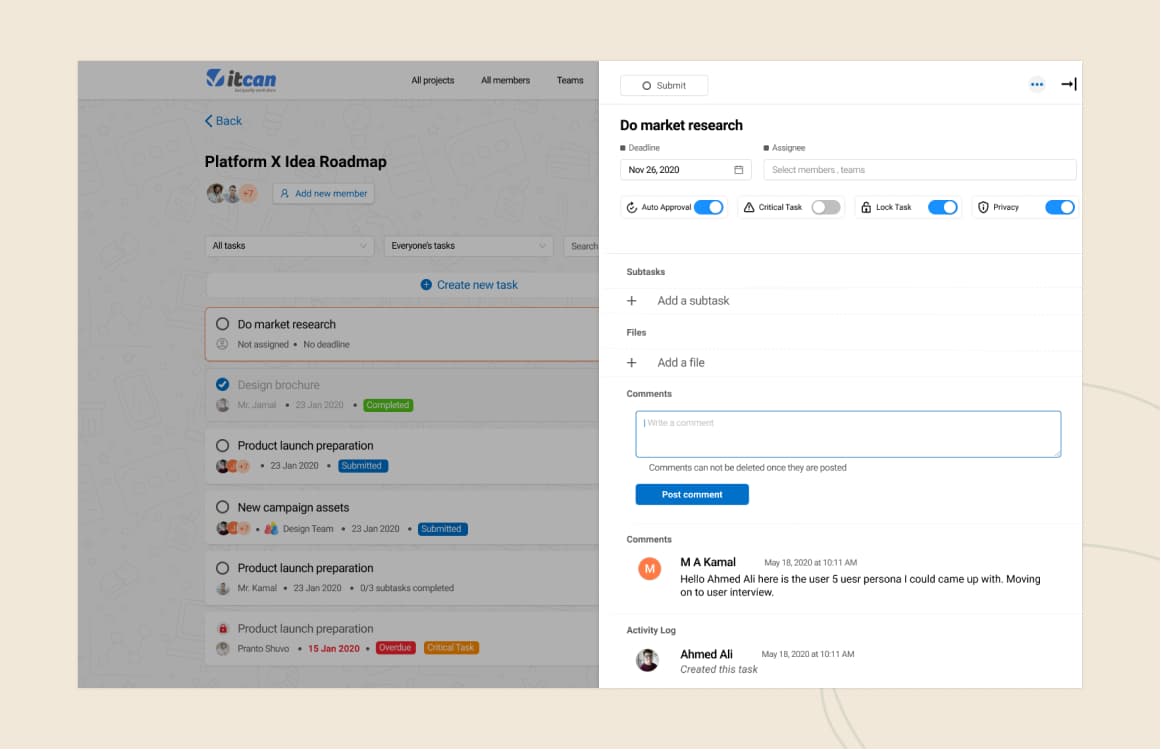Click the itcan logo icon
The width and height of the screenshot is (1161, 751).
pos(215,78)
